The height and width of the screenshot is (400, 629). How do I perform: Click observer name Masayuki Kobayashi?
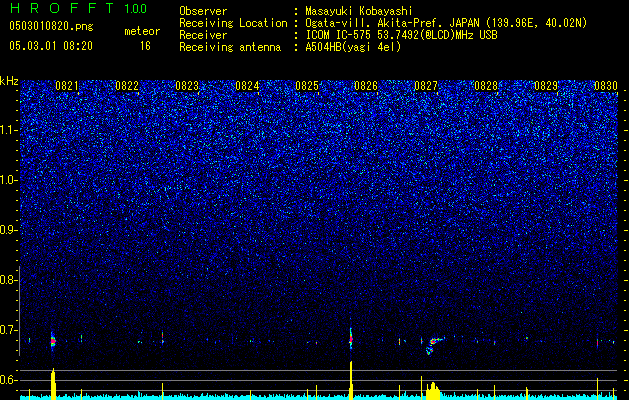click(x=359, y=11)
